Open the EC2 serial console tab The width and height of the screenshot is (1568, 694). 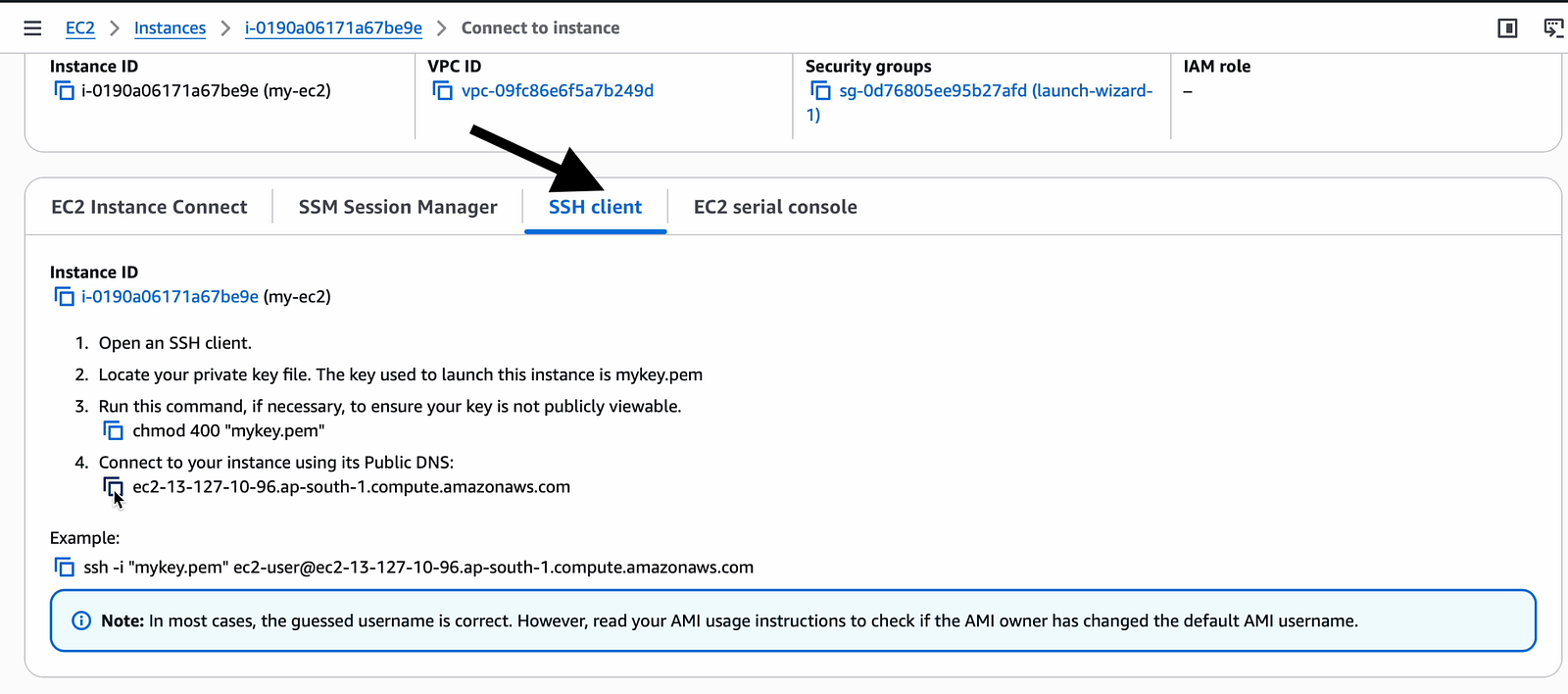pyautogui.click(x=775, y=207)
